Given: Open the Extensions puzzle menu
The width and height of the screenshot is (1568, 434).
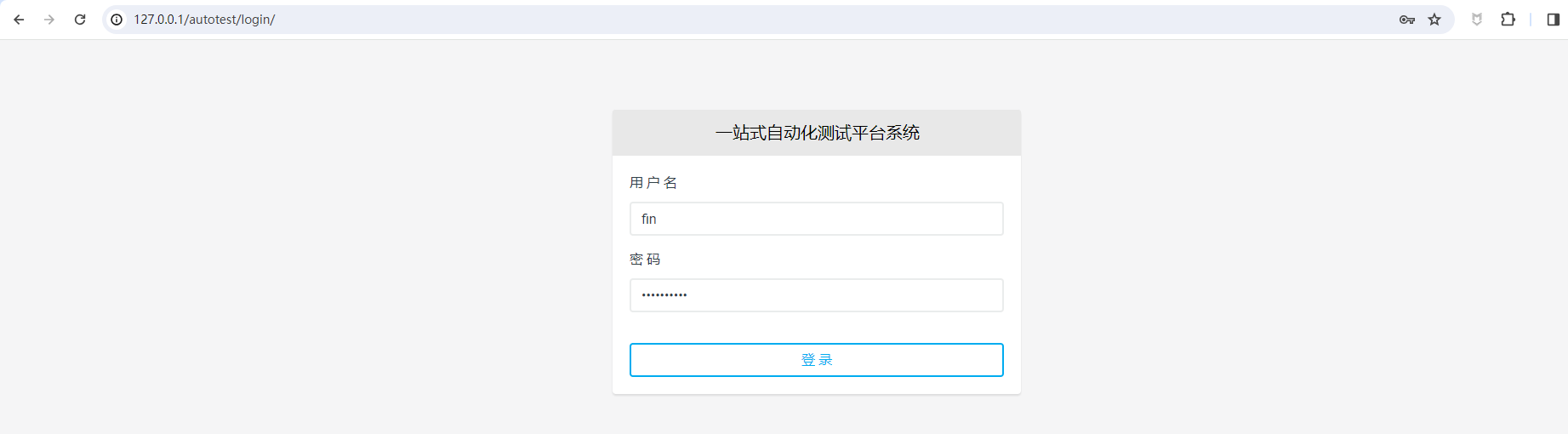Looking at the screenshot, I should (x=1508, y=20).
